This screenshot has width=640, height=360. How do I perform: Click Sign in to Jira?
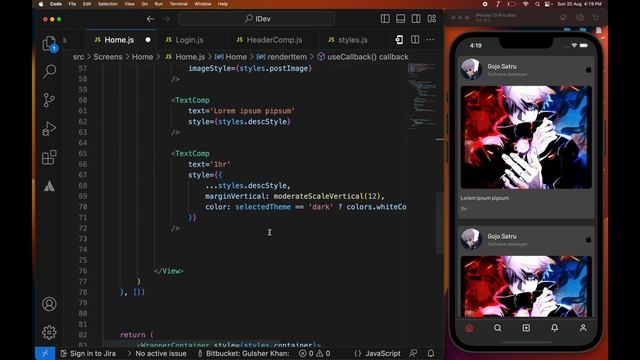(x=88, y=353)
